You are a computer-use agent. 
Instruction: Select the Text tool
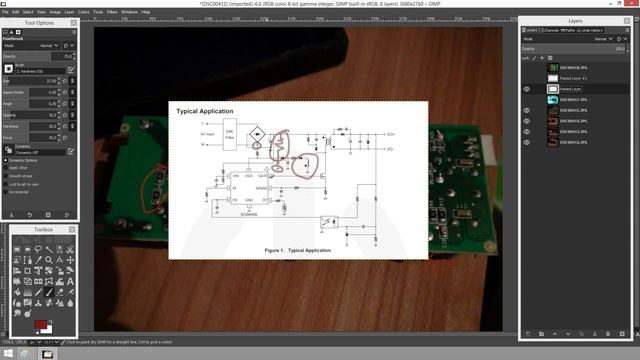coord(70,281)
